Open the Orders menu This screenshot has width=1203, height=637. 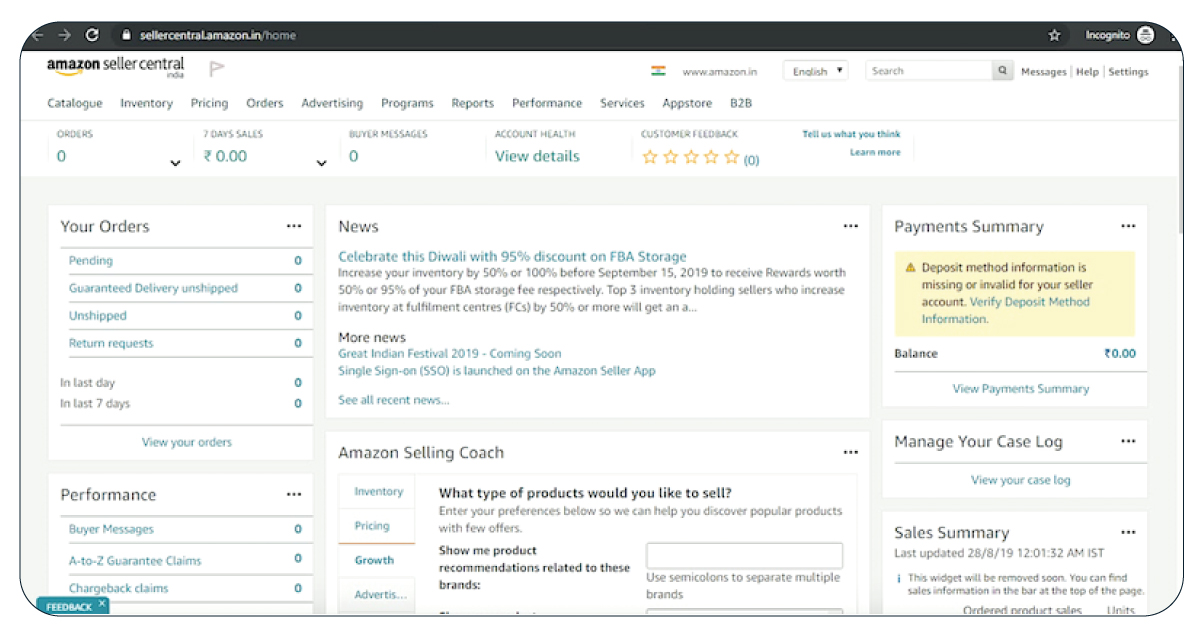point(265,103)
